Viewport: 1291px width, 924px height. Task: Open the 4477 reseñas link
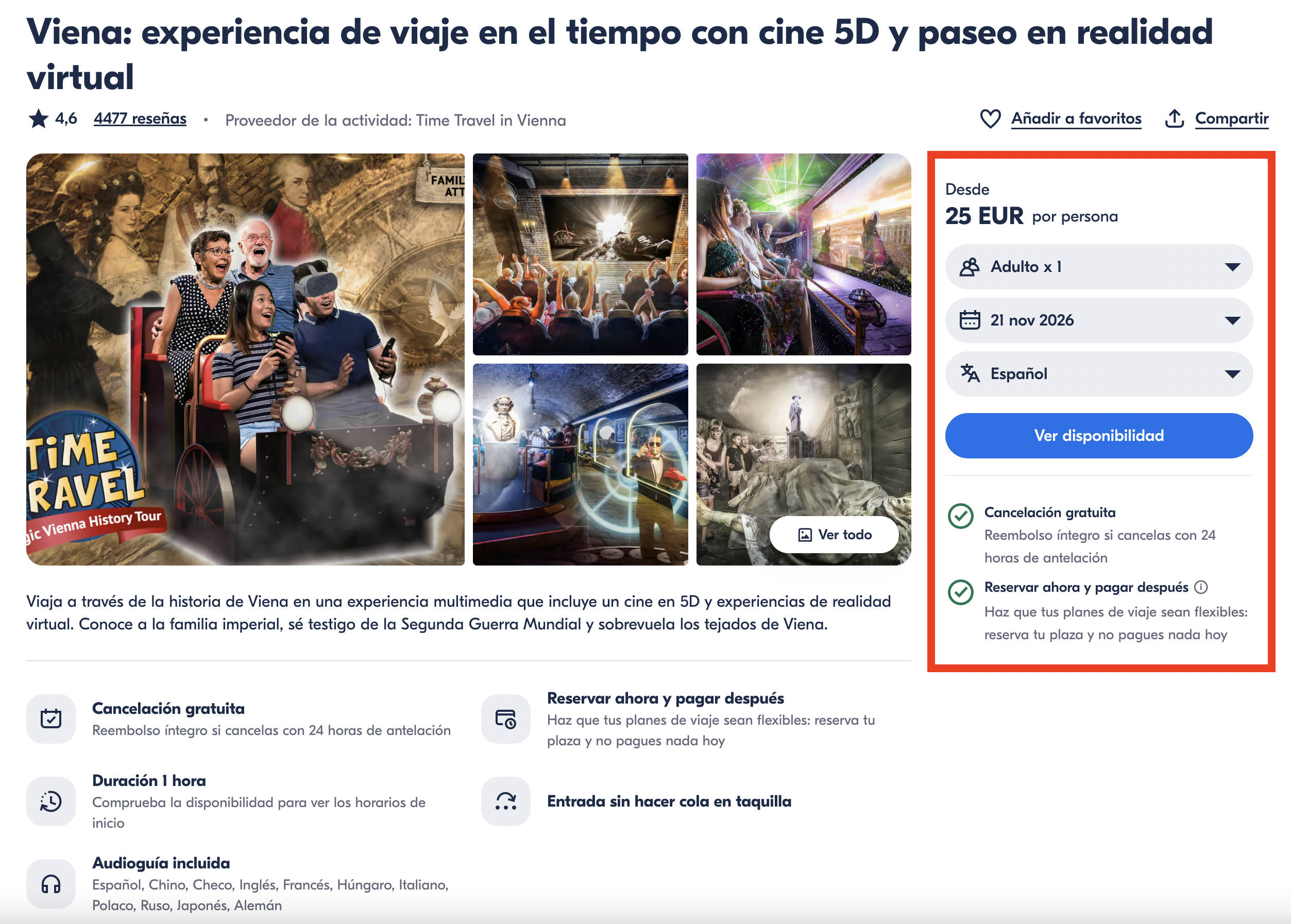pos(140,118)
